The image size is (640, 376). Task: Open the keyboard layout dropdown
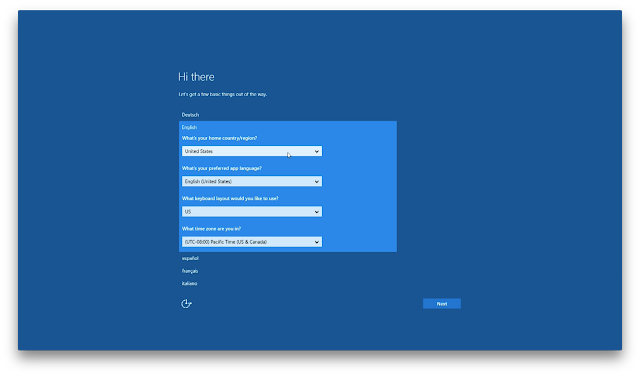[x=251, y=211]
